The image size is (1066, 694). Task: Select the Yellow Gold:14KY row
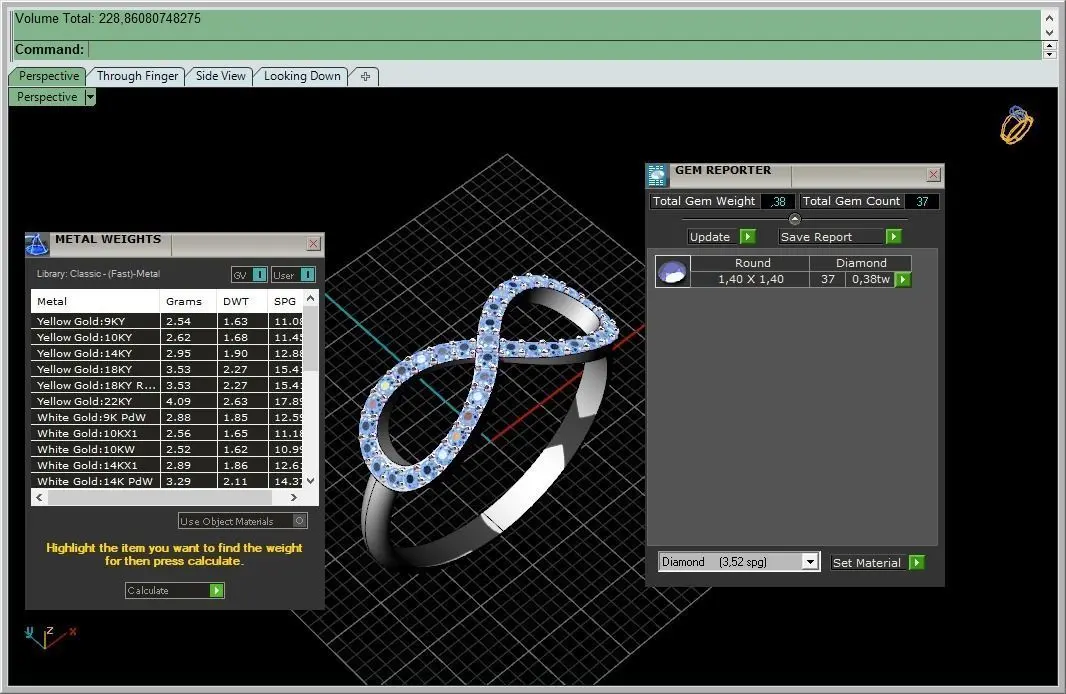[167, 353]
